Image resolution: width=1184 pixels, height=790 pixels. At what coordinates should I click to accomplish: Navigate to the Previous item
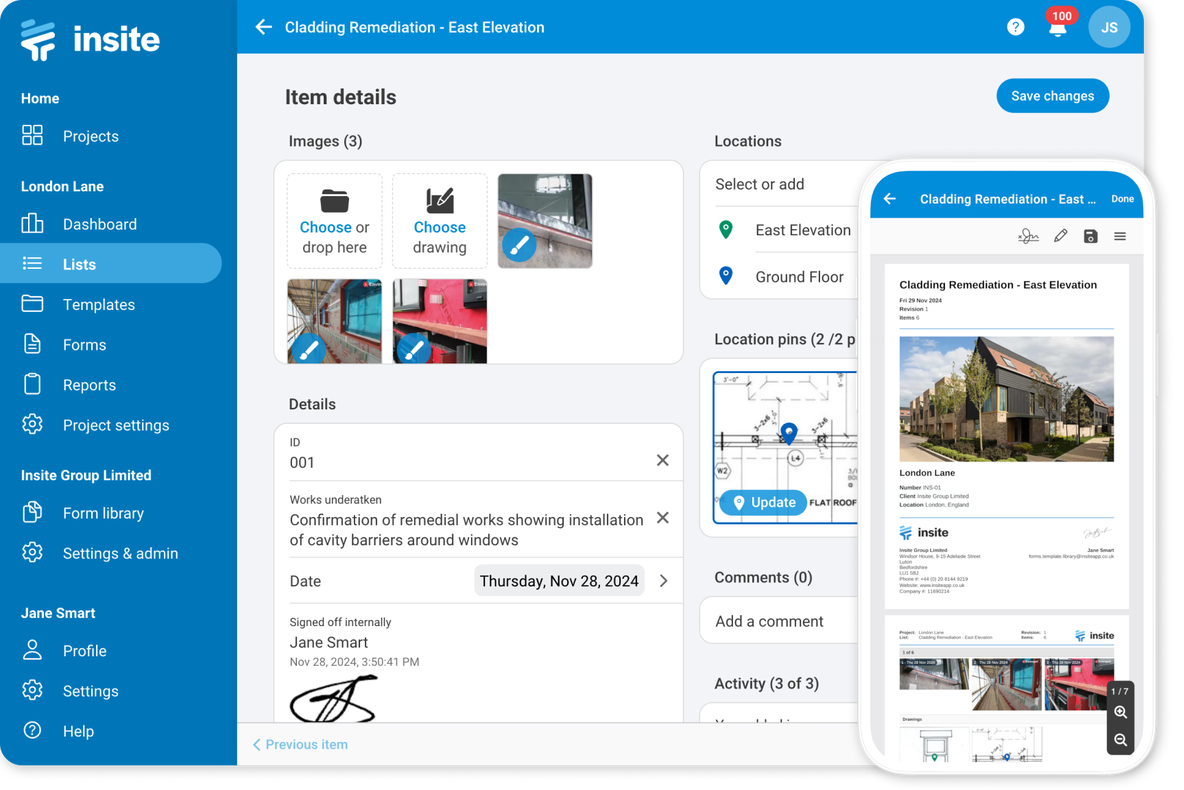[x=299, y=744]
